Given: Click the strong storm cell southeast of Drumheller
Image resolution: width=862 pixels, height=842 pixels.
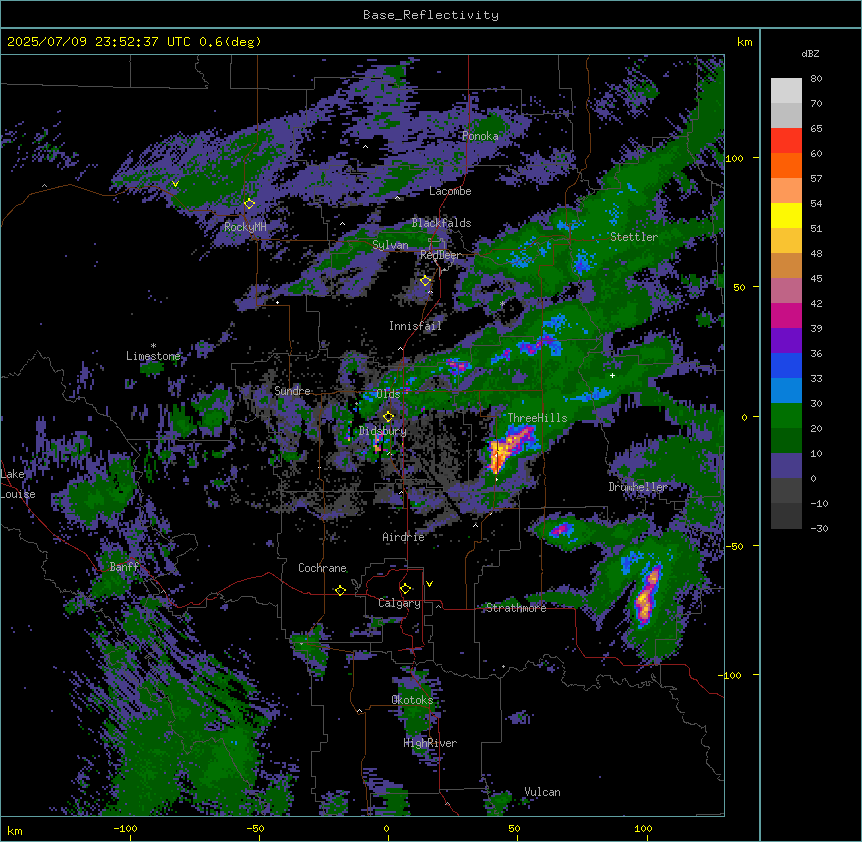Looking at the screenshot, I should tap(647, 596).
